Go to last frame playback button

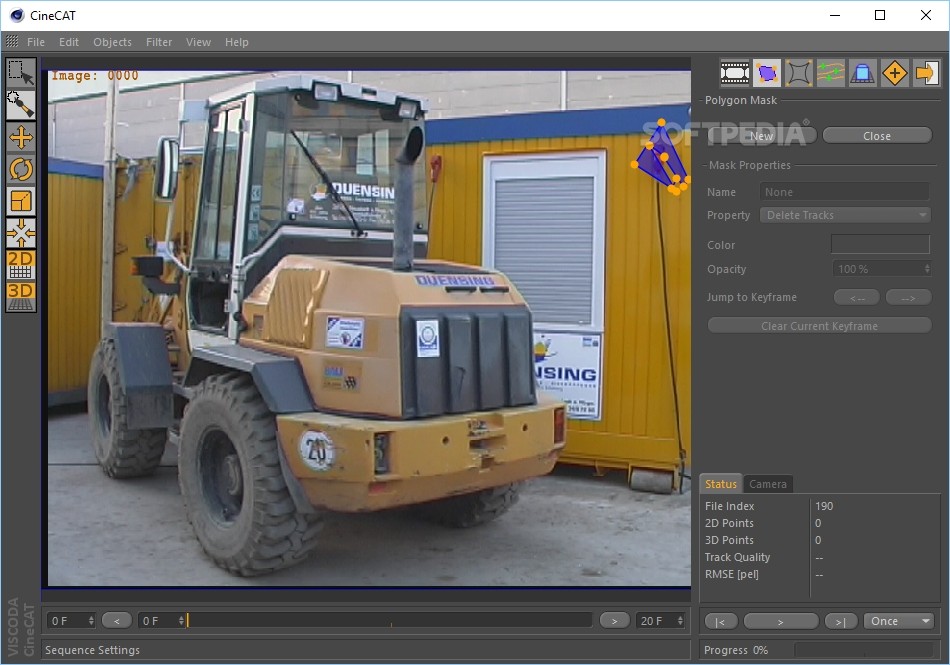[840, 621]
